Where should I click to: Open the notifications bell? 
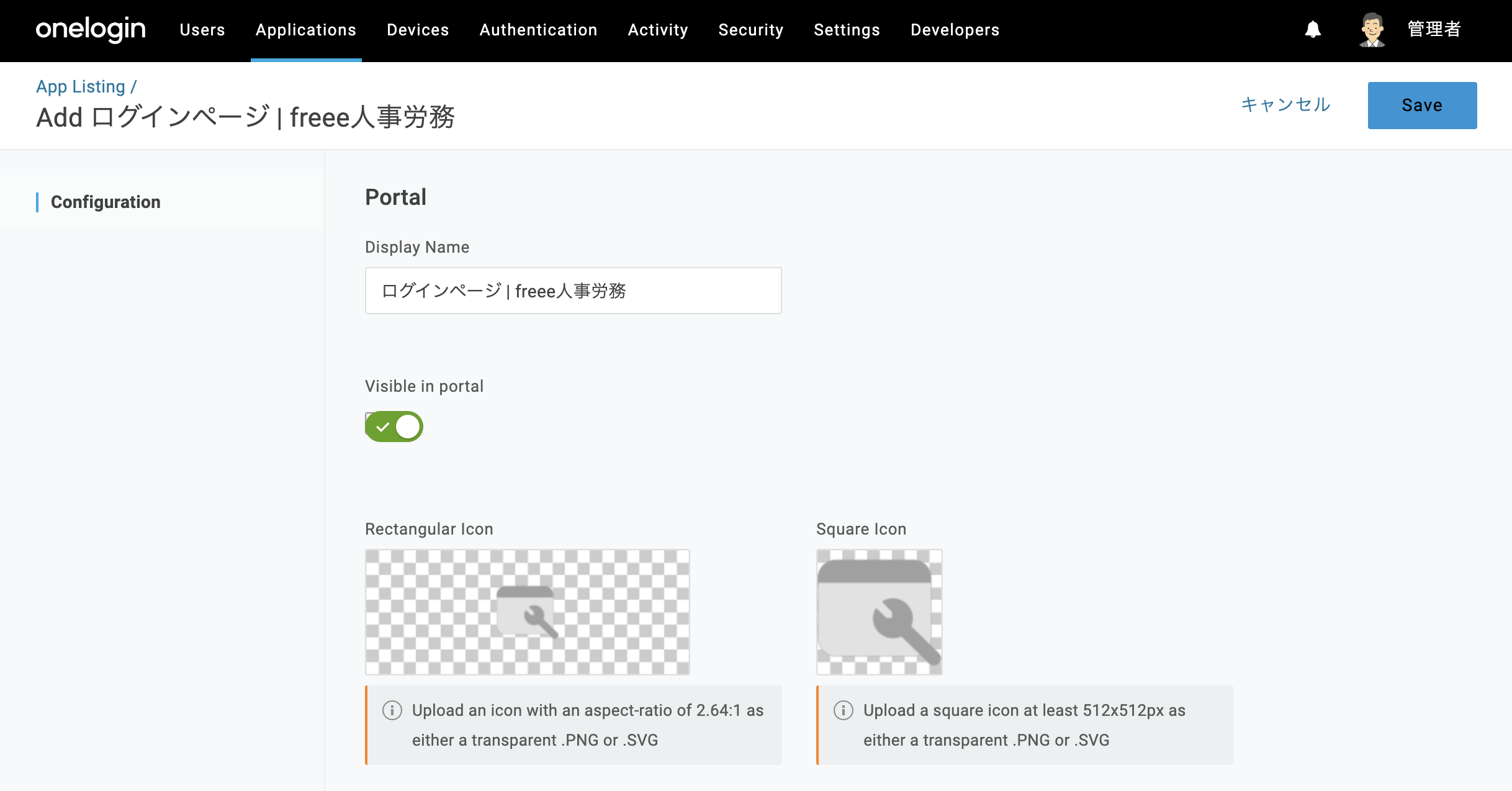point(1313,30)
